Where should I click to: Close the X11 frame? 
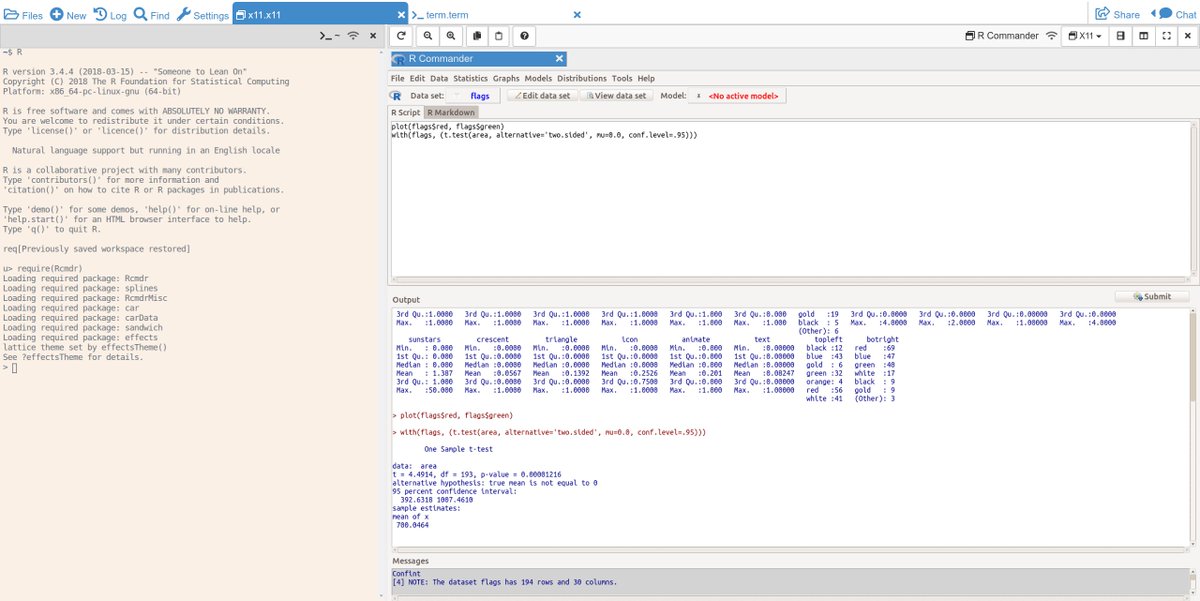point(1188,36)
